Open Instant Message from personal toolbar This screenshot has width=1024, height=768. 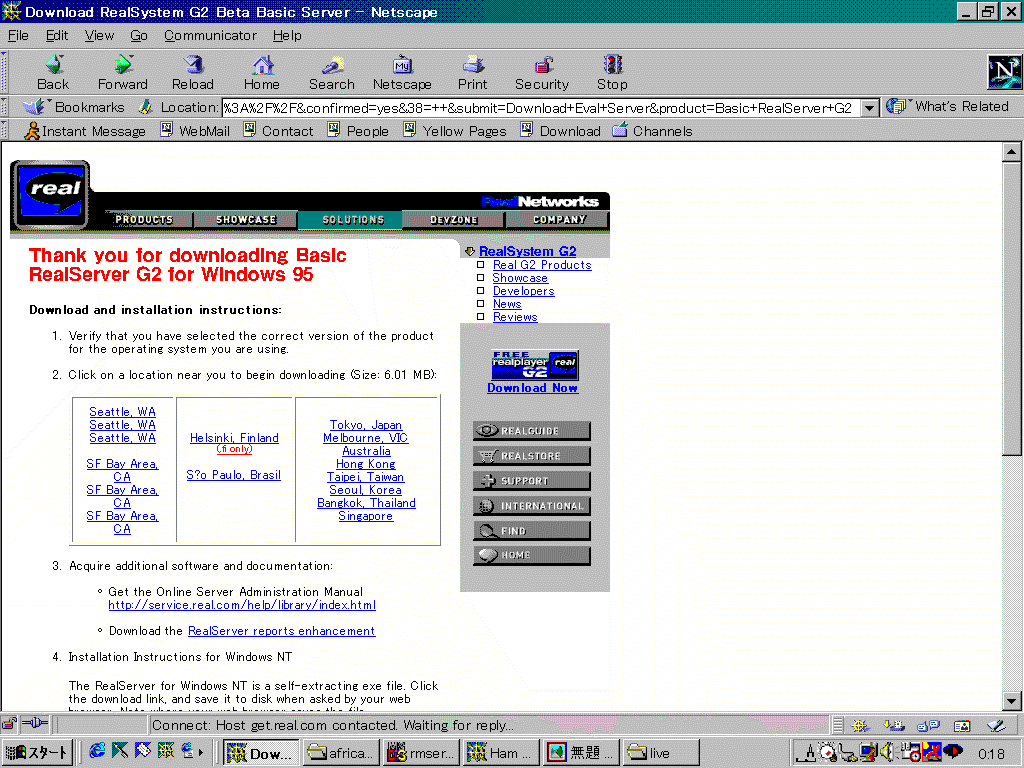85,131
